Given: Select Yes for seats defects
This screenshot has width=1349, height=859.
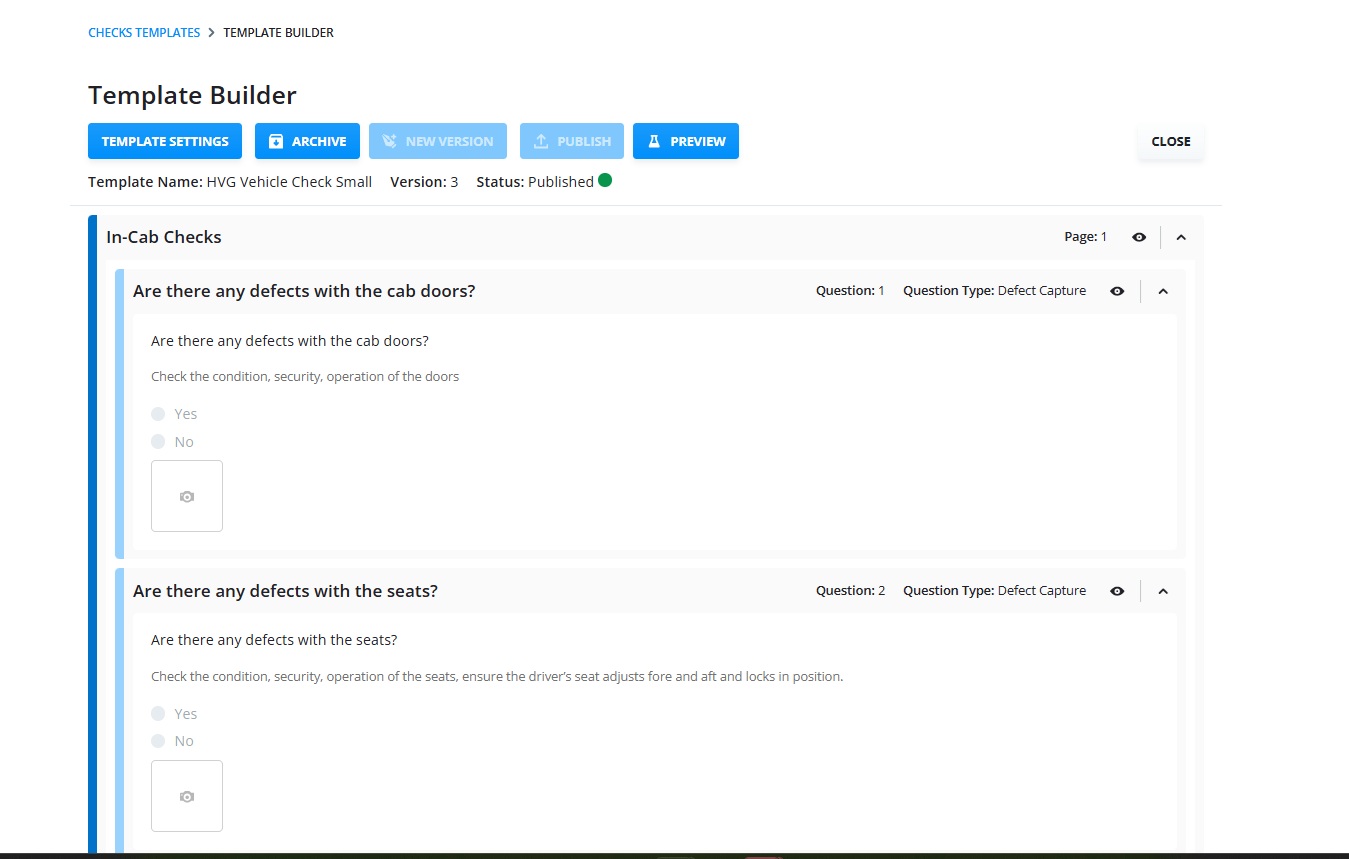Looking at the screenshot, I should (x=158, y=714).
